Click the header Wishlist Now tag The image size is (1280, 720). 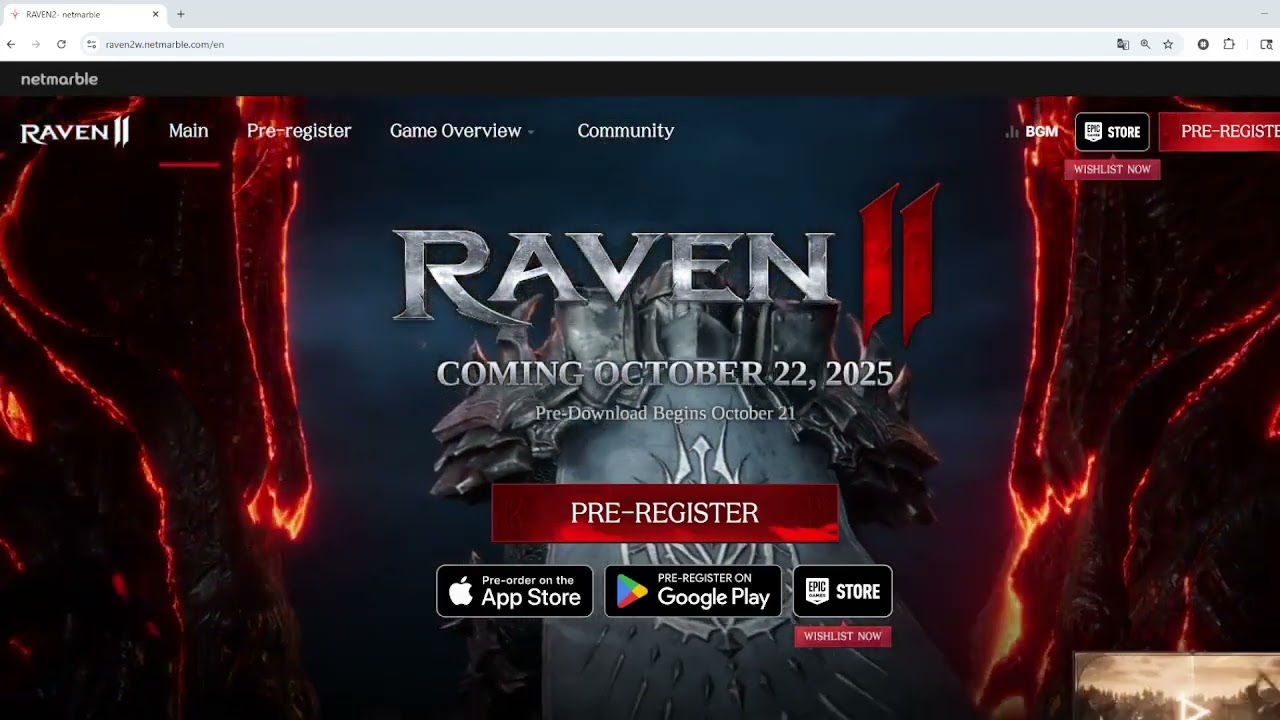pos(1112,169)
